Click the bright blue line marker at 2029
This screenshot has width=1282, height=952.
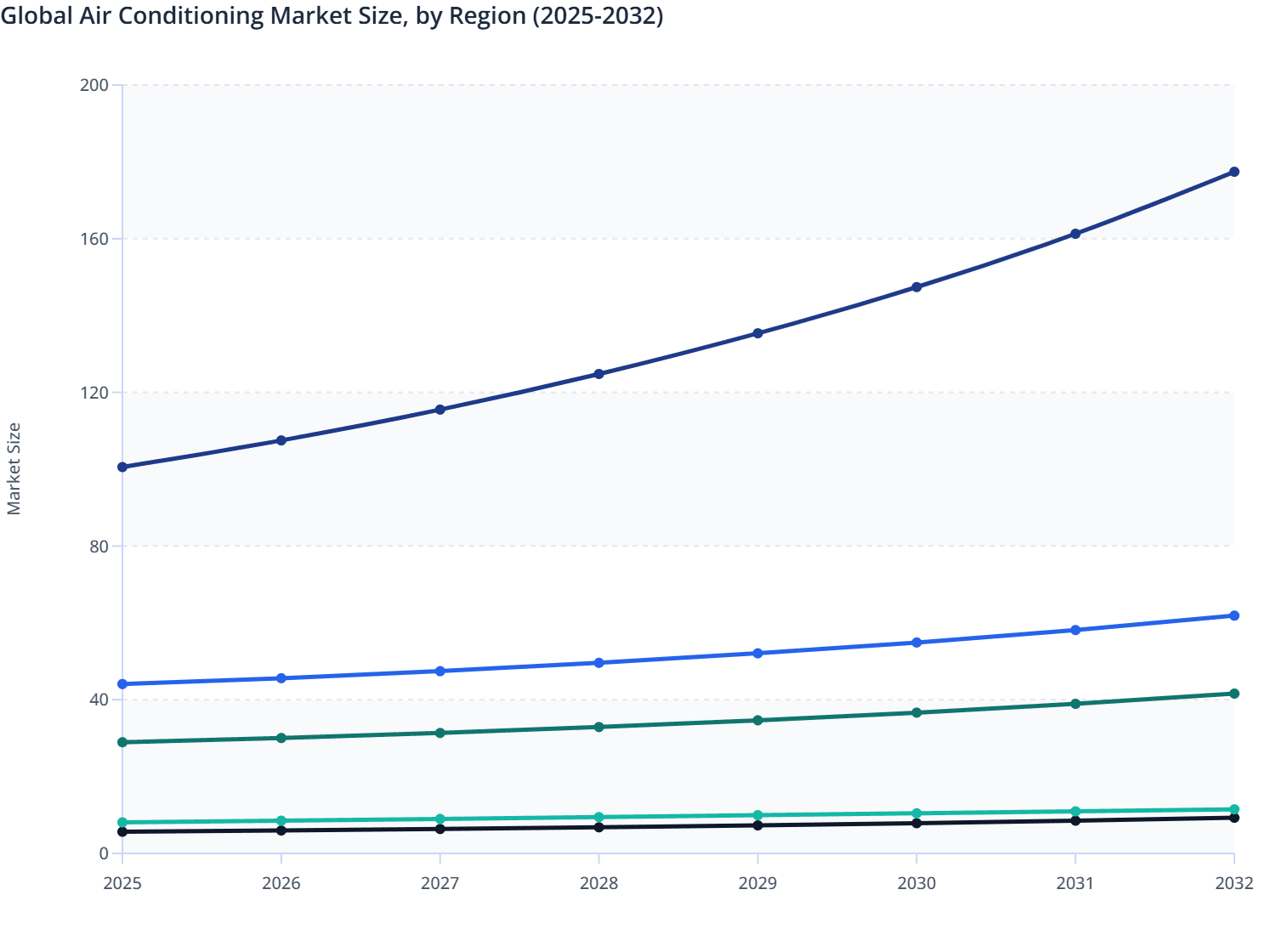pyautogui.click(x=757, y=653)
